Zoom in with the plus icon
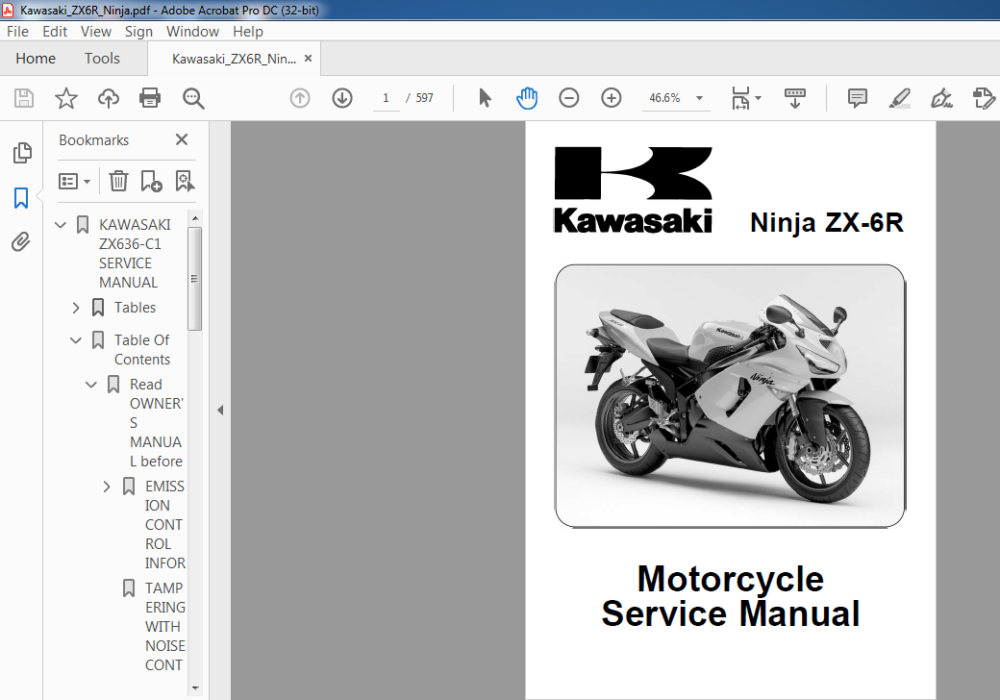The image size is (1000, 700). click(611, 98)
